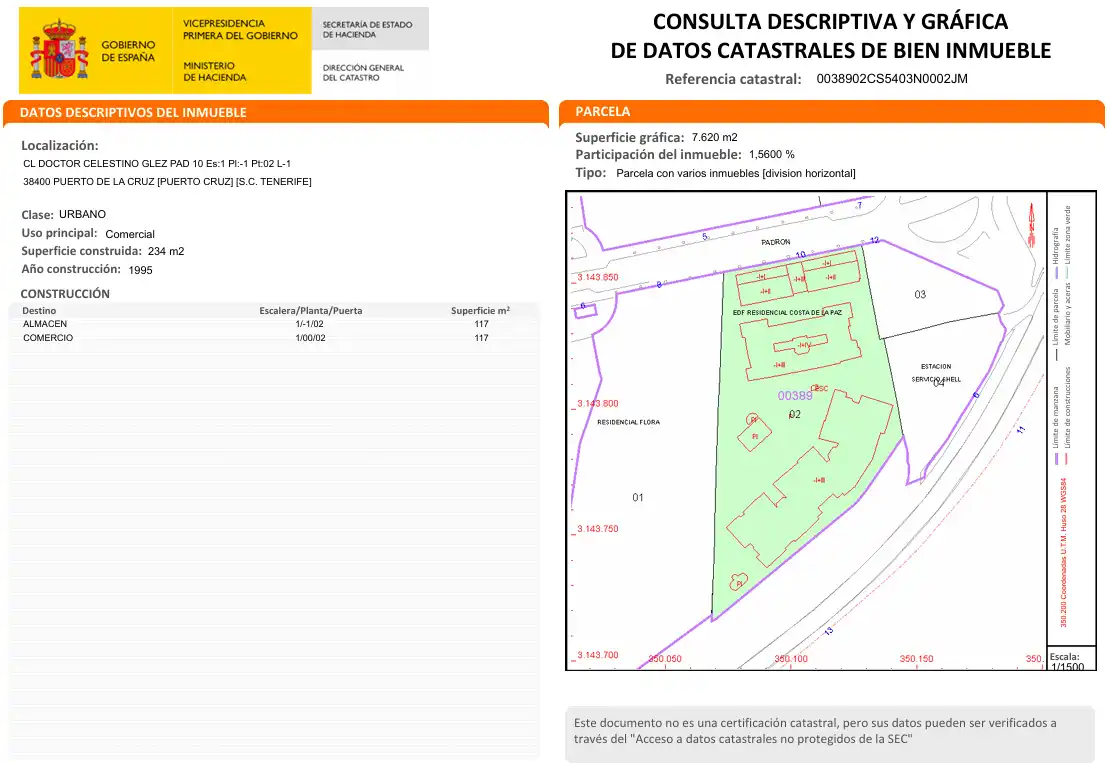Screen dimensions: 1107x763
Task: Select the 'DATOS DESCRIPTIVOS DEL INMUEBLE' header
Action: (x=133, y=112)
